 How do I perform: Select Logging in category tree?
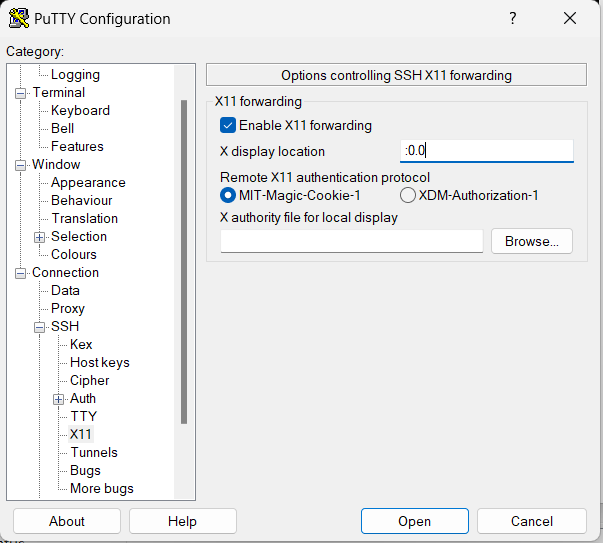[x=75, y=75]
